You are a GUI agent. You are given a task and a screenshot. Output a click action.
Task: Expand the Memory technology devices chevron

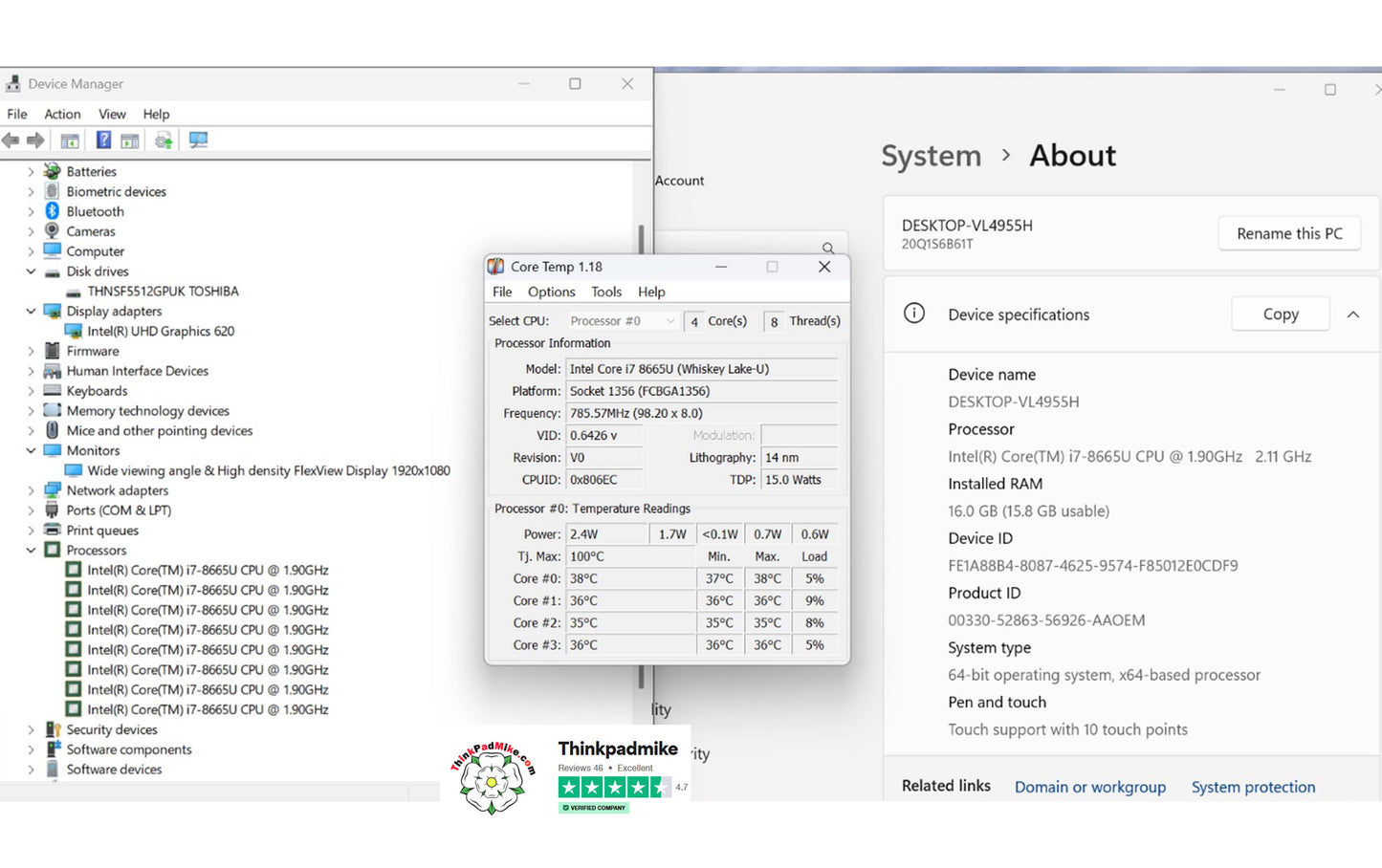[x=31, y=411]
